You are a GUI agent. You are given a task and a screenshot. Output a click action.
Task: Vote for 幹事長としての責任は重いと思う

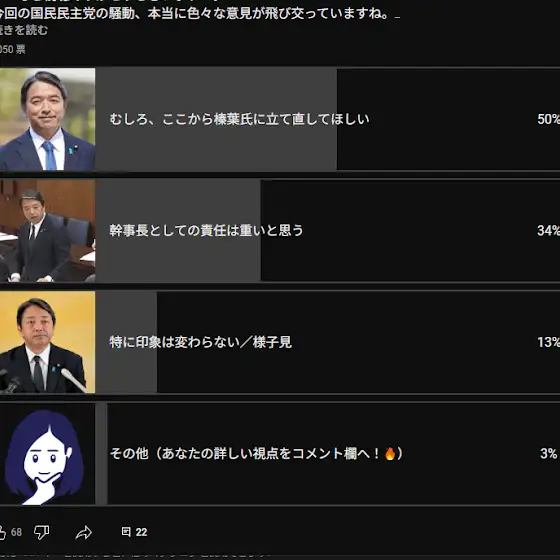pos(206,230)
